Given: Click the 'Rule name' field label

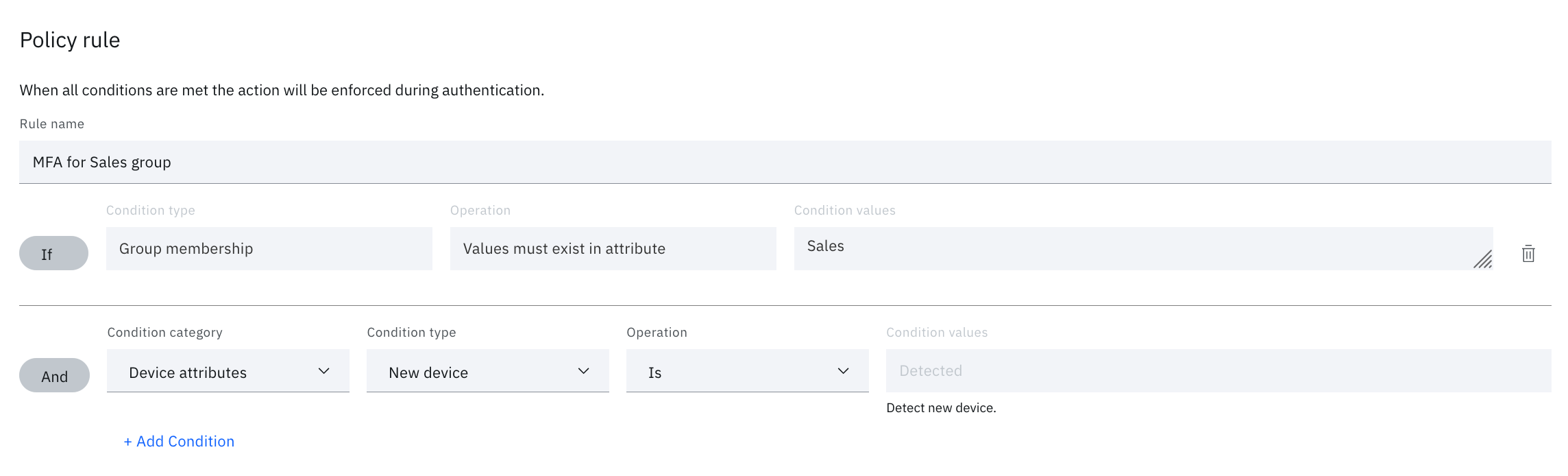Looking at the screenshot, I should click(x=52, y=124).
